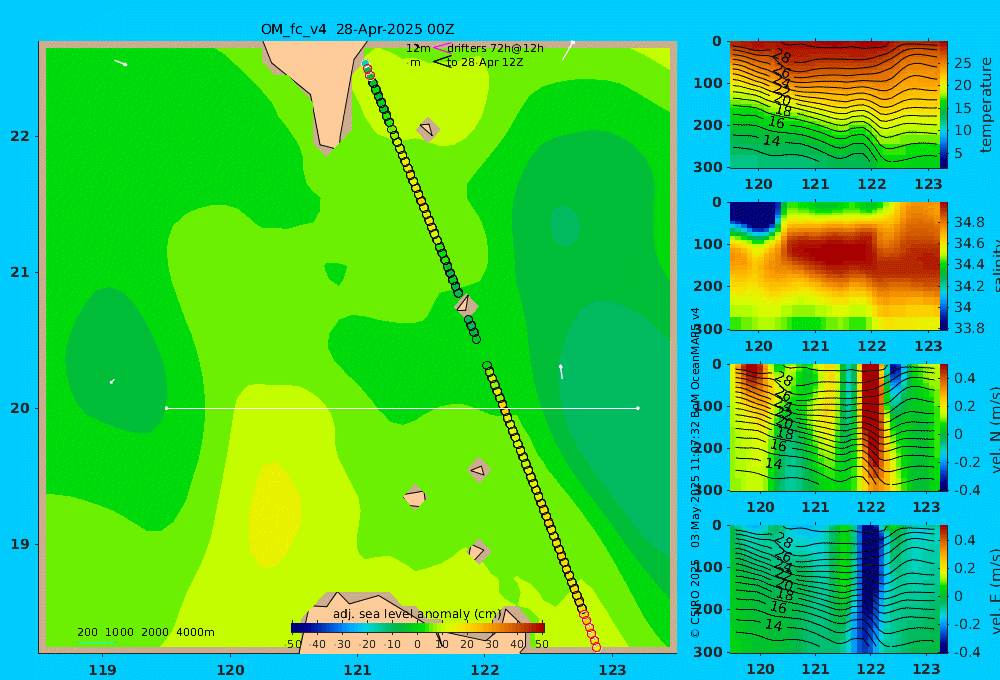Open the salinity depth section panel
This screenshot has height=680, width=1000.
tap(834, 266)
